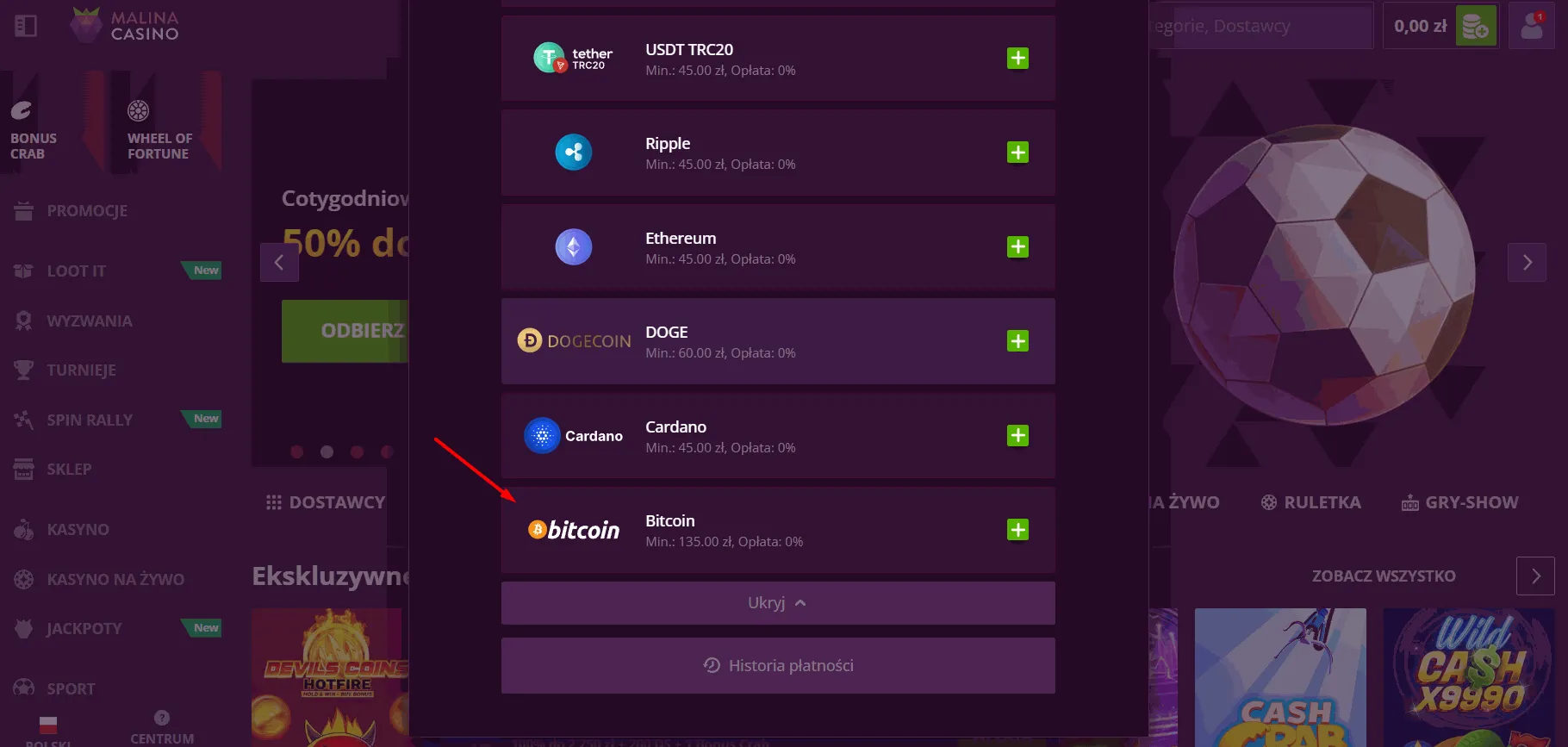Enable Ripple deposit option via plus
Viewport: 1568px width, 747px height.
click(x=1017, y=152)
